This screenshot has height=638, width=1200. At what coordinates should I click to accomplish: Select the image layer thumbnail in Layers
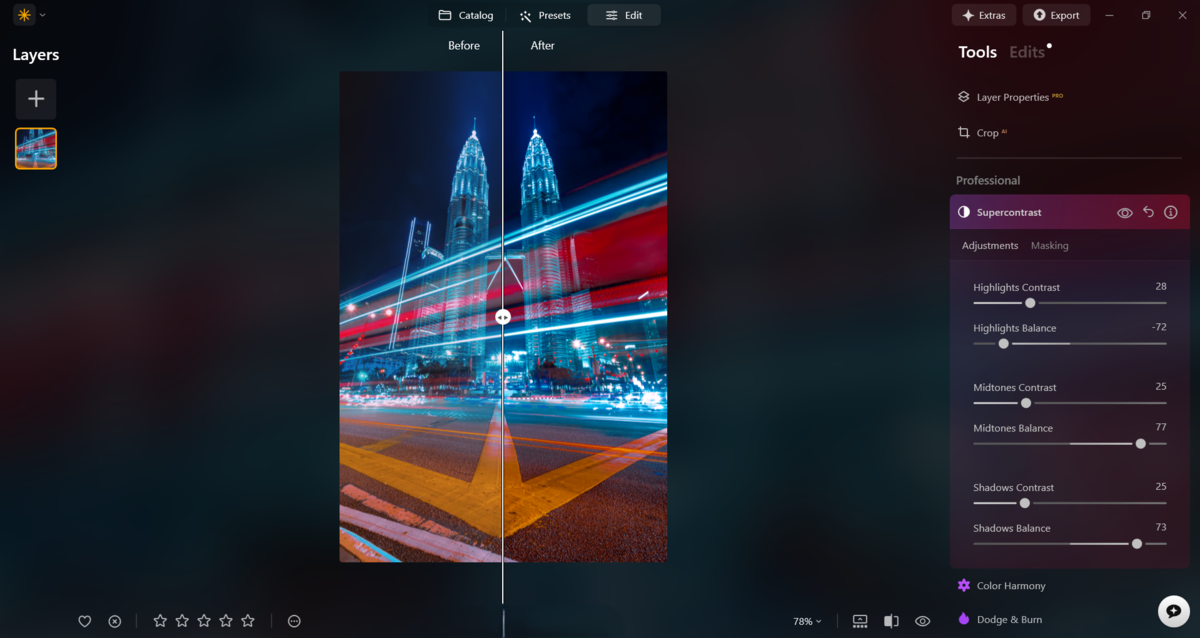(x=35, y=148)
